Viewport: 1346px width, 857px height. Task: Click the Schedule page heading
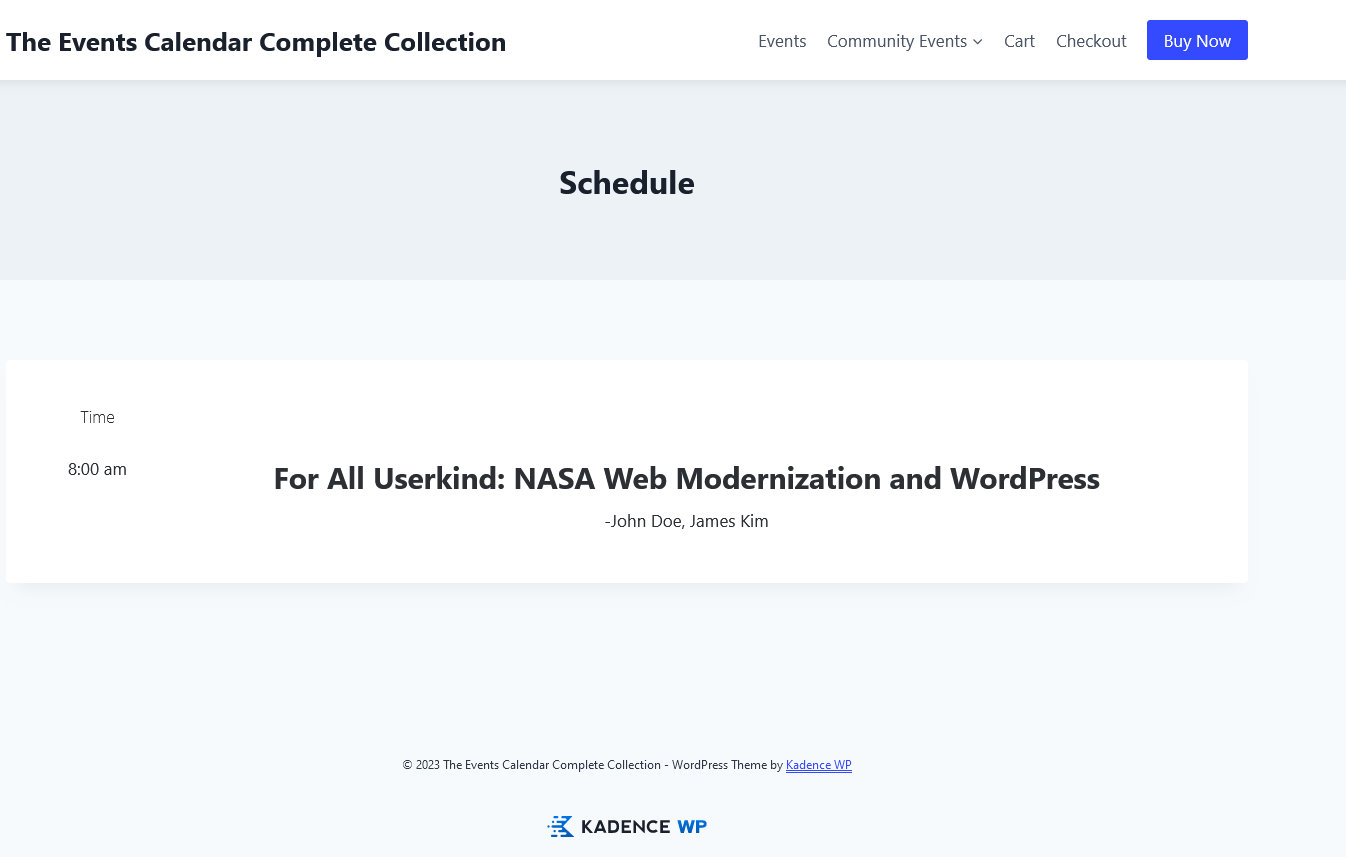[627, 183]
